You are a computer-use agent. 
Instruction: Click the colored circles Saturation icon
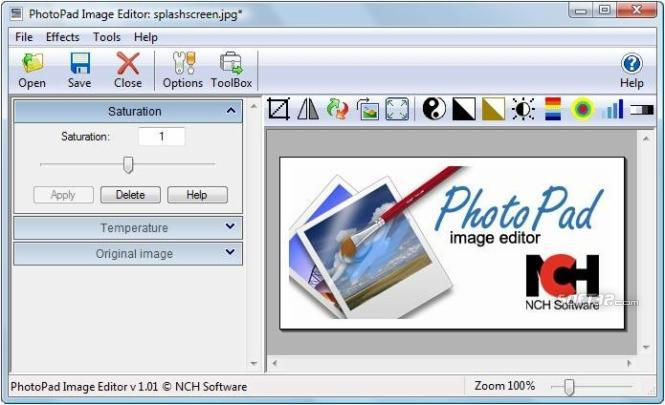coord(583,109)
